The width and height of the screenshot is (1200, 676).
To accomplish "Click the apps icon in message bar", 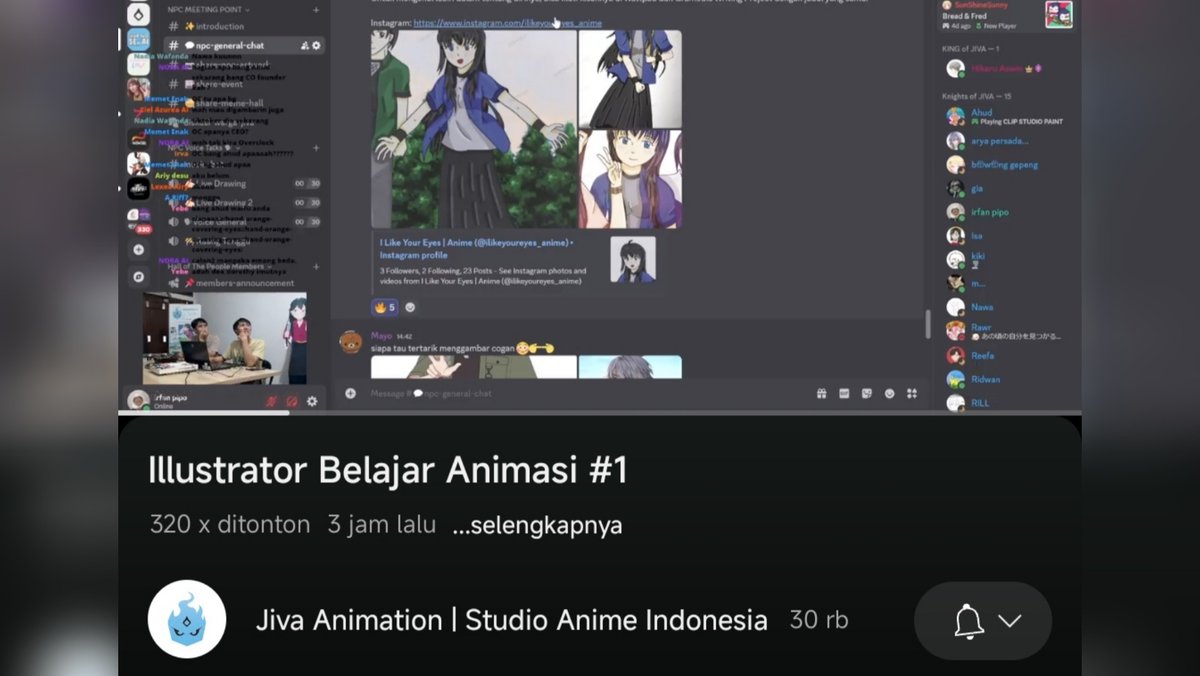I will point(911,394).
